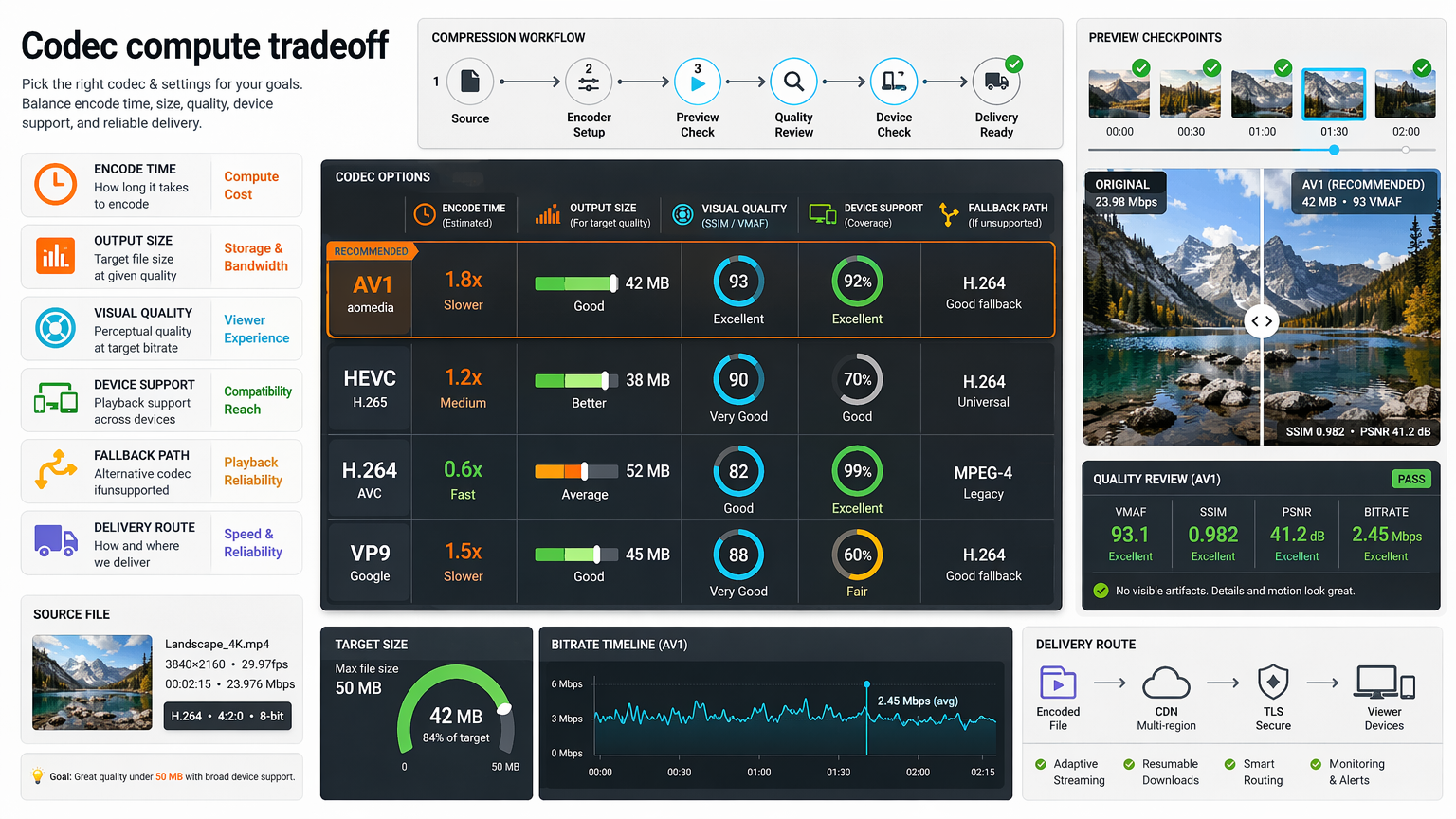Click the Compute Cost link

251,186
